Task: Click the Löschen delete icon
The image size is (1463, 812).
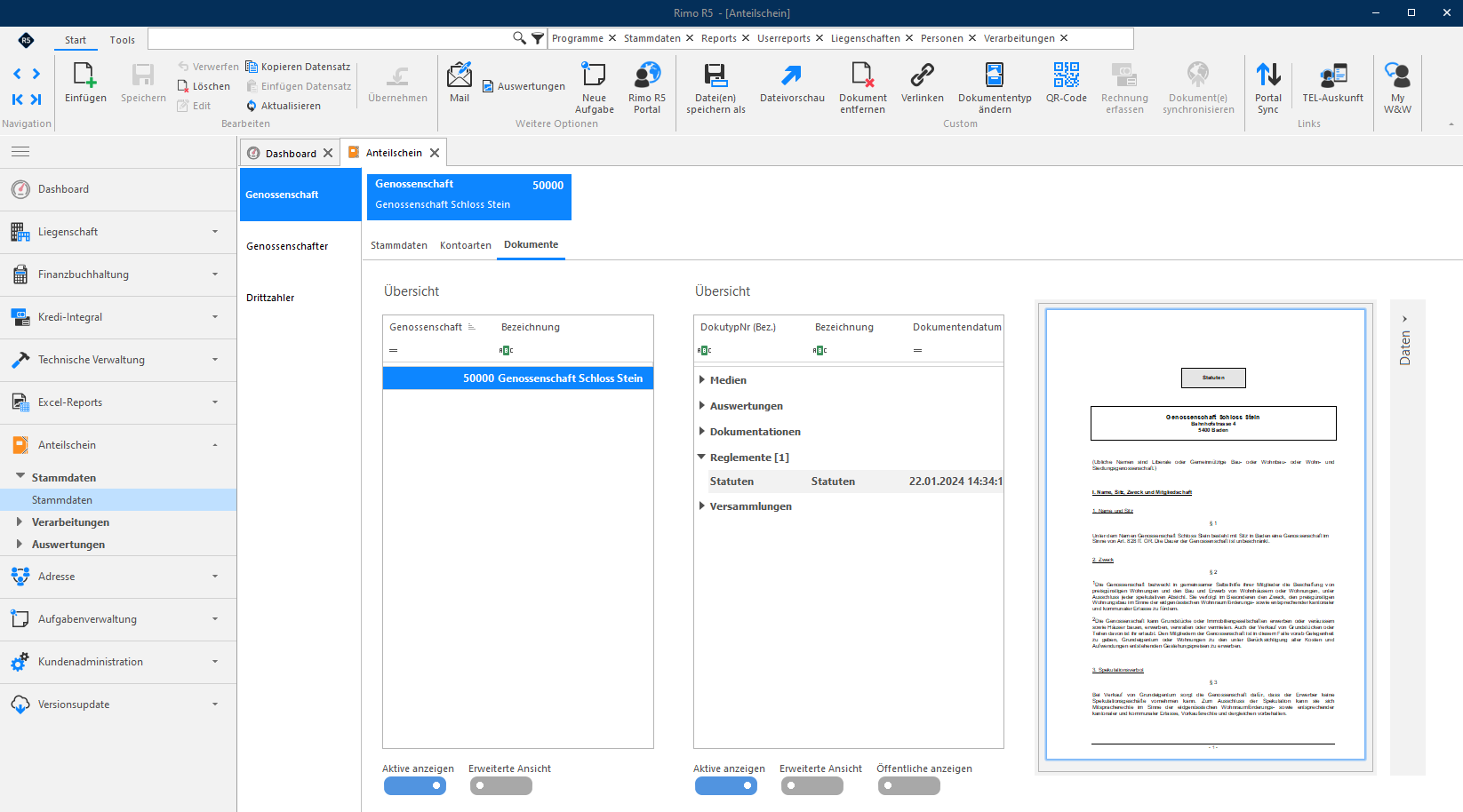Action: (183, 86)
